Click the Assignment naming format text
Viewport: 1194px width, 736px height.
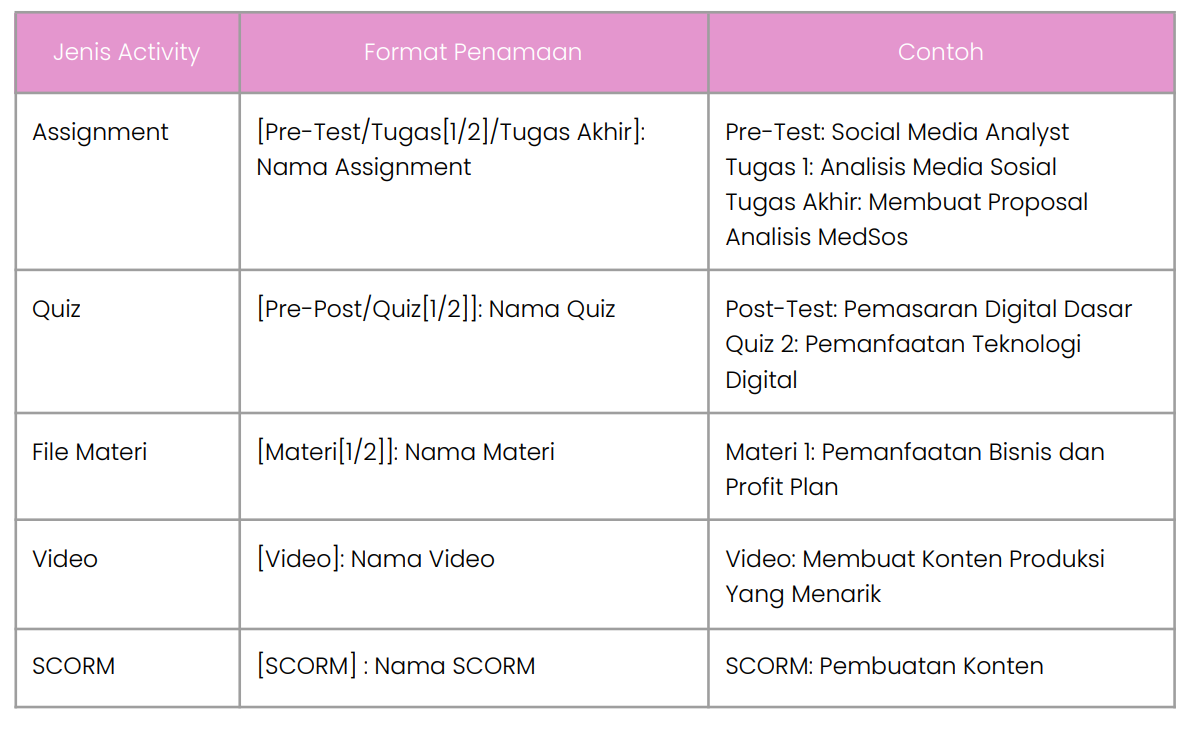(x=450, y=149)
